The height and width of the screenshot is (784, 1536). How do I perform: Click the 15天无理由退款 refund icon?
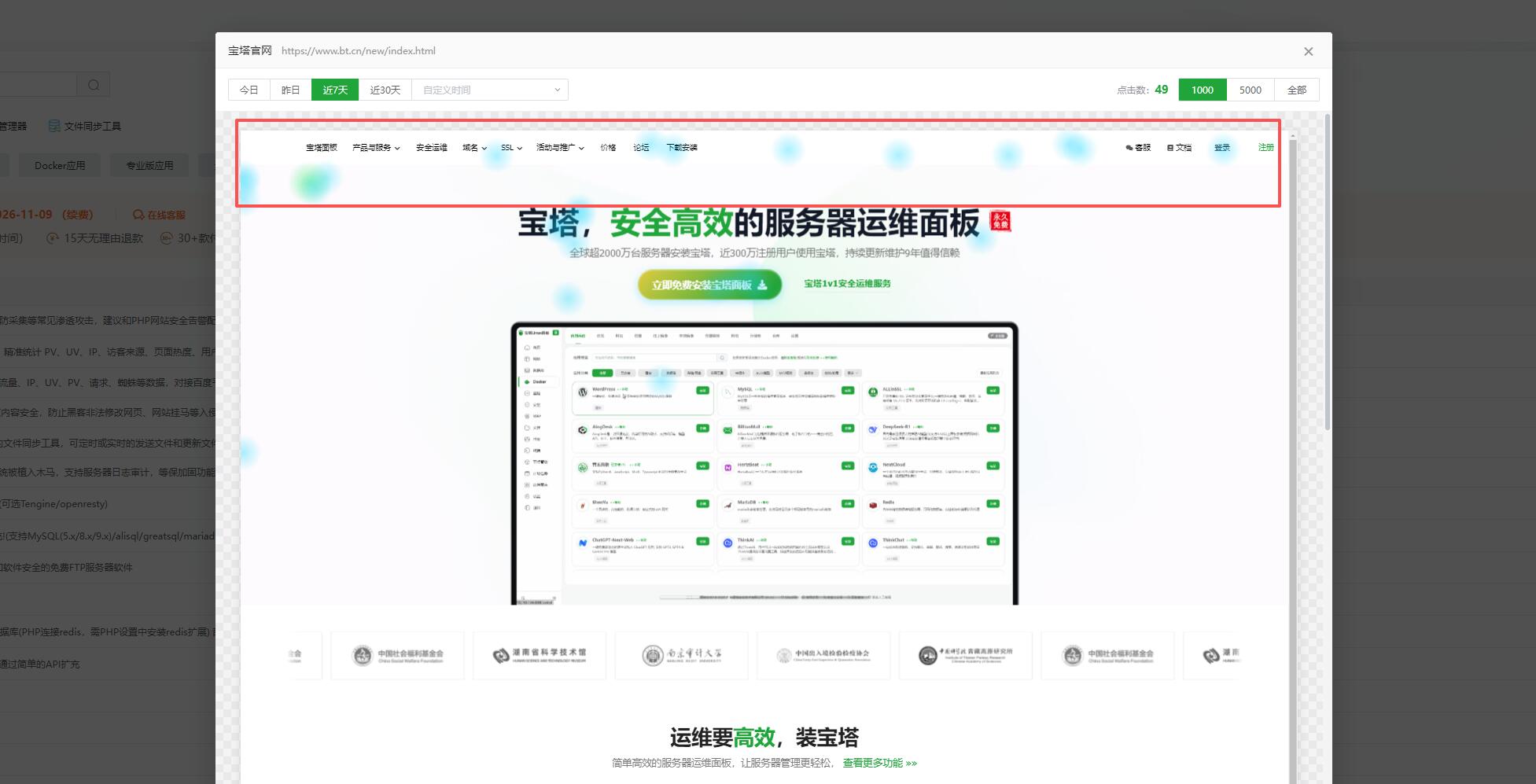click(x=53, y=237)
